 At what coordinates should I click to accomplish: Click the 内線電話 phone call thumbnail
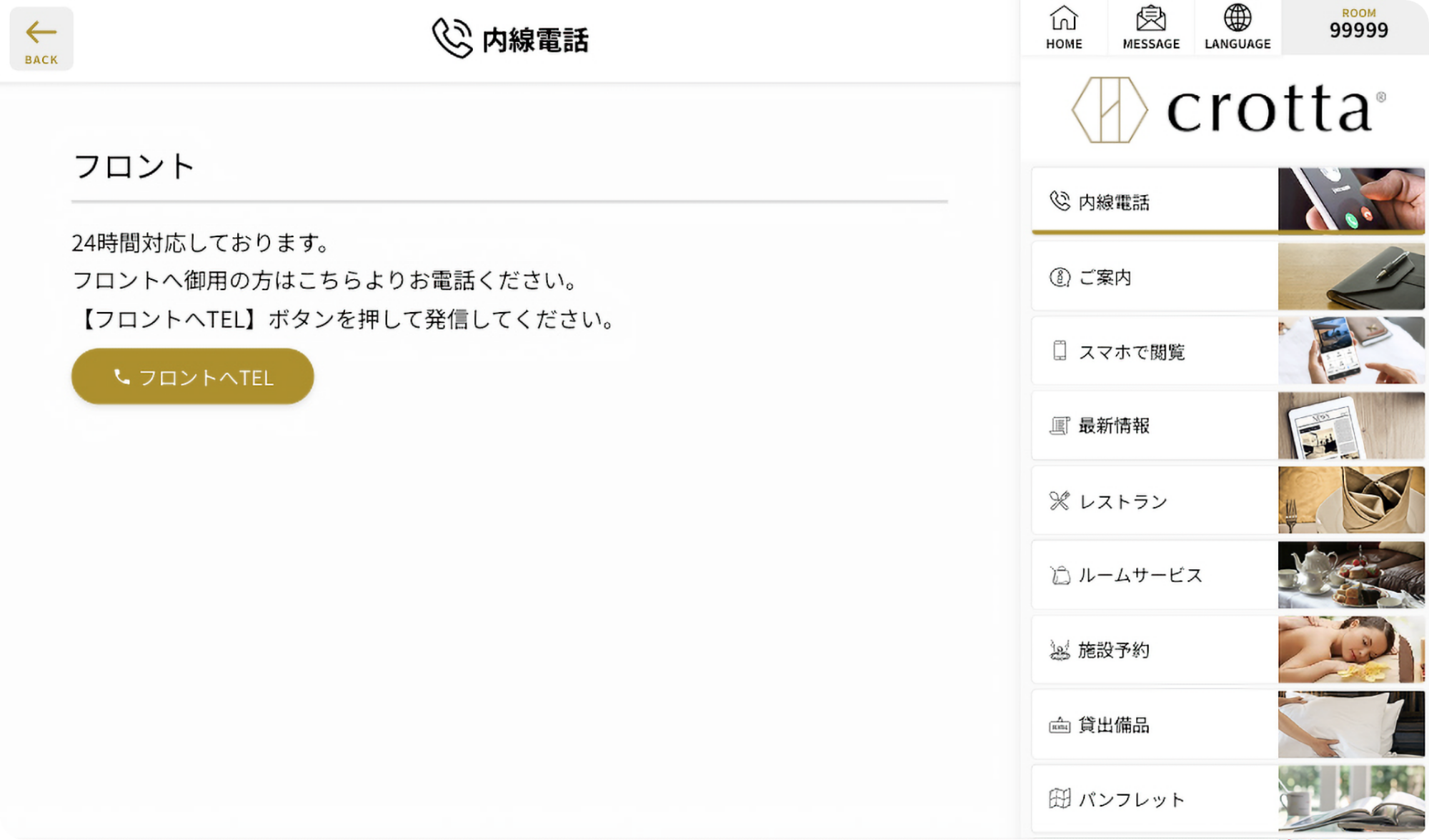(1350, 201)
